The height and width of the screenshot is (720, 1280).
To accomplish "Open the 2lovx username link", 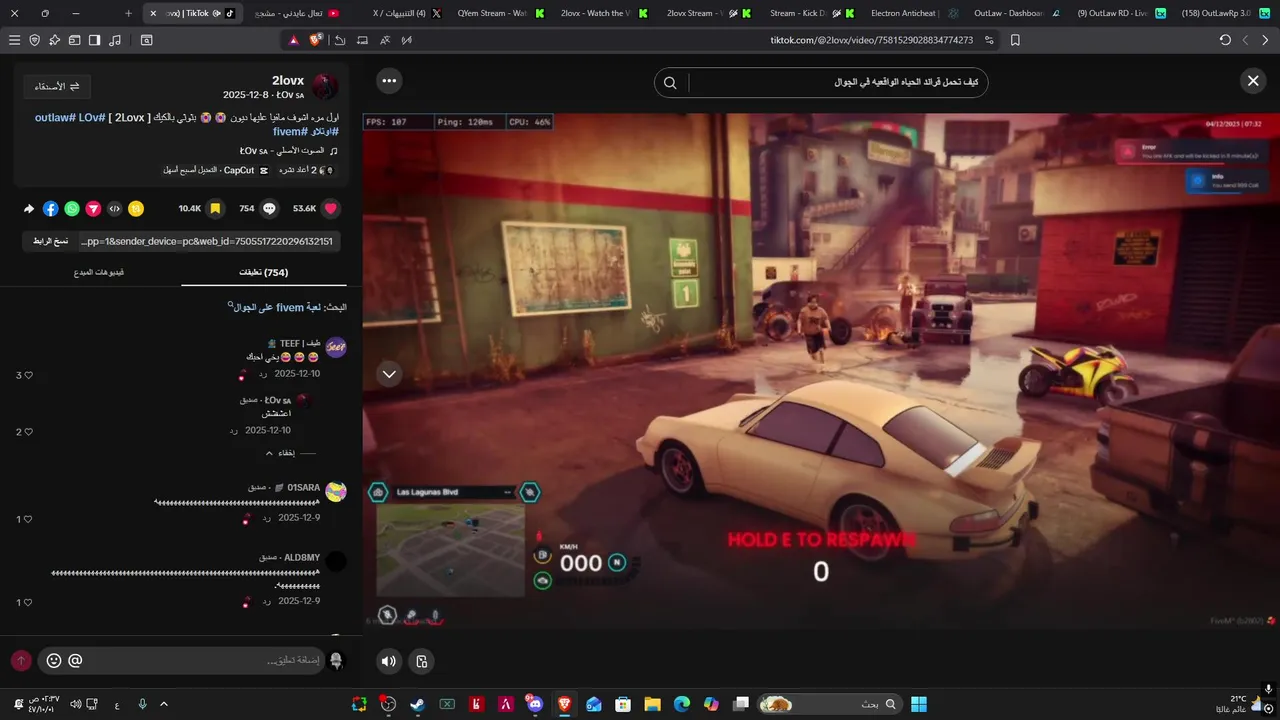I will pyautogui.click(x=288, y=80).
